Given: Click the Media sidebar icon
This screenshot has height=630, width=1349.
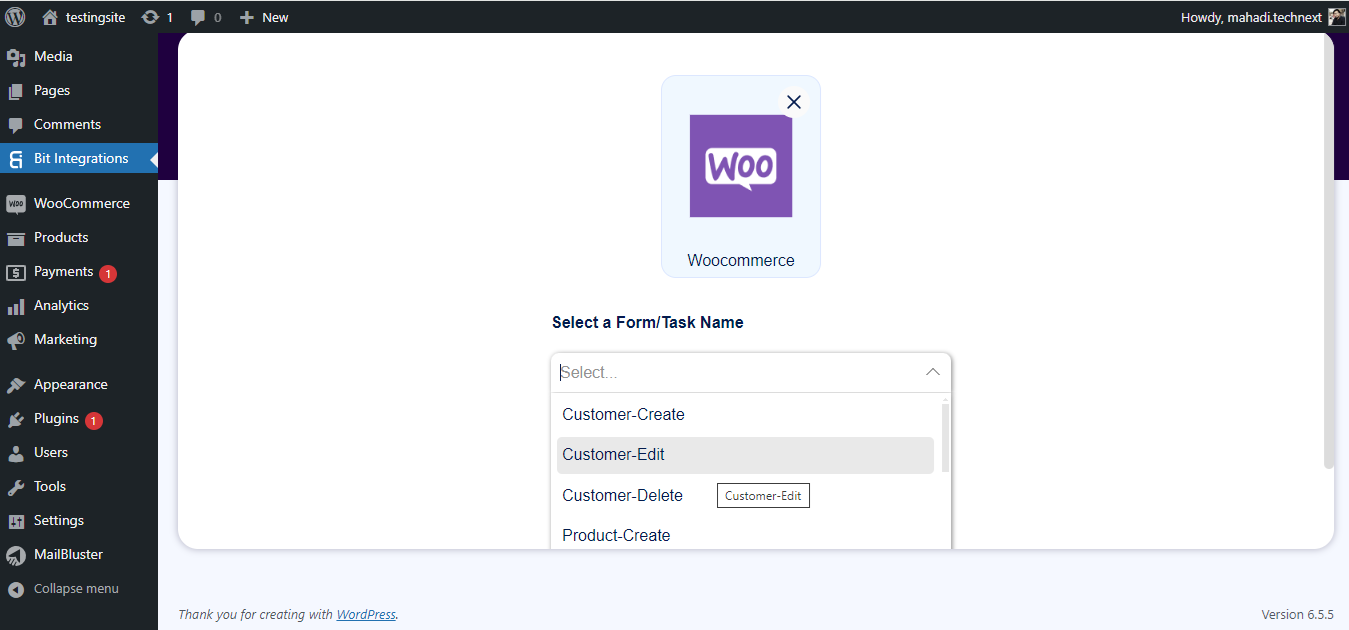Looking at the screenshot, I should click(15, 57).
